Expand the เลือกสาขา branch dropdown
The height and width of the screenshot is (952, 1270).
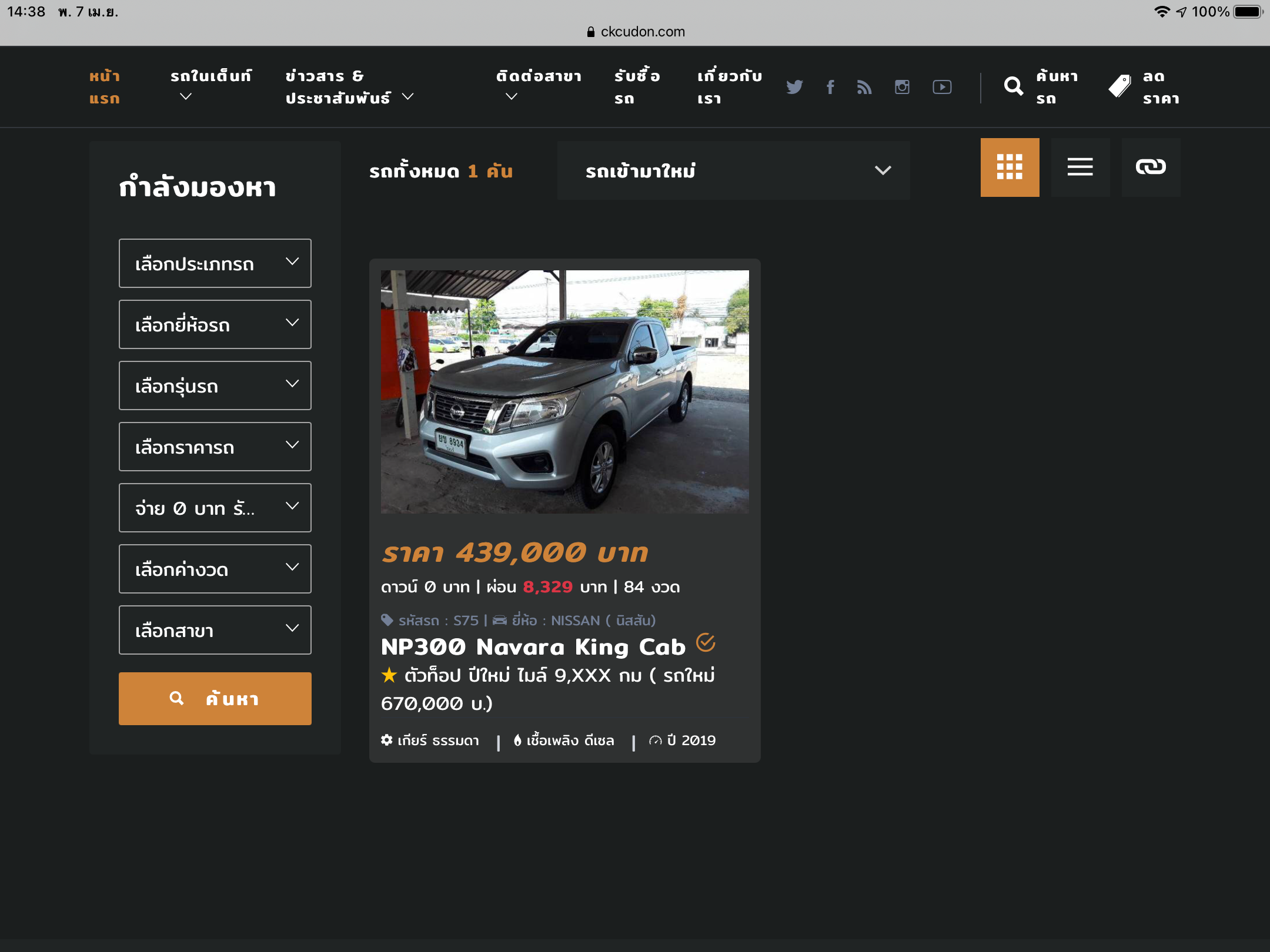(x=215, y=630)
